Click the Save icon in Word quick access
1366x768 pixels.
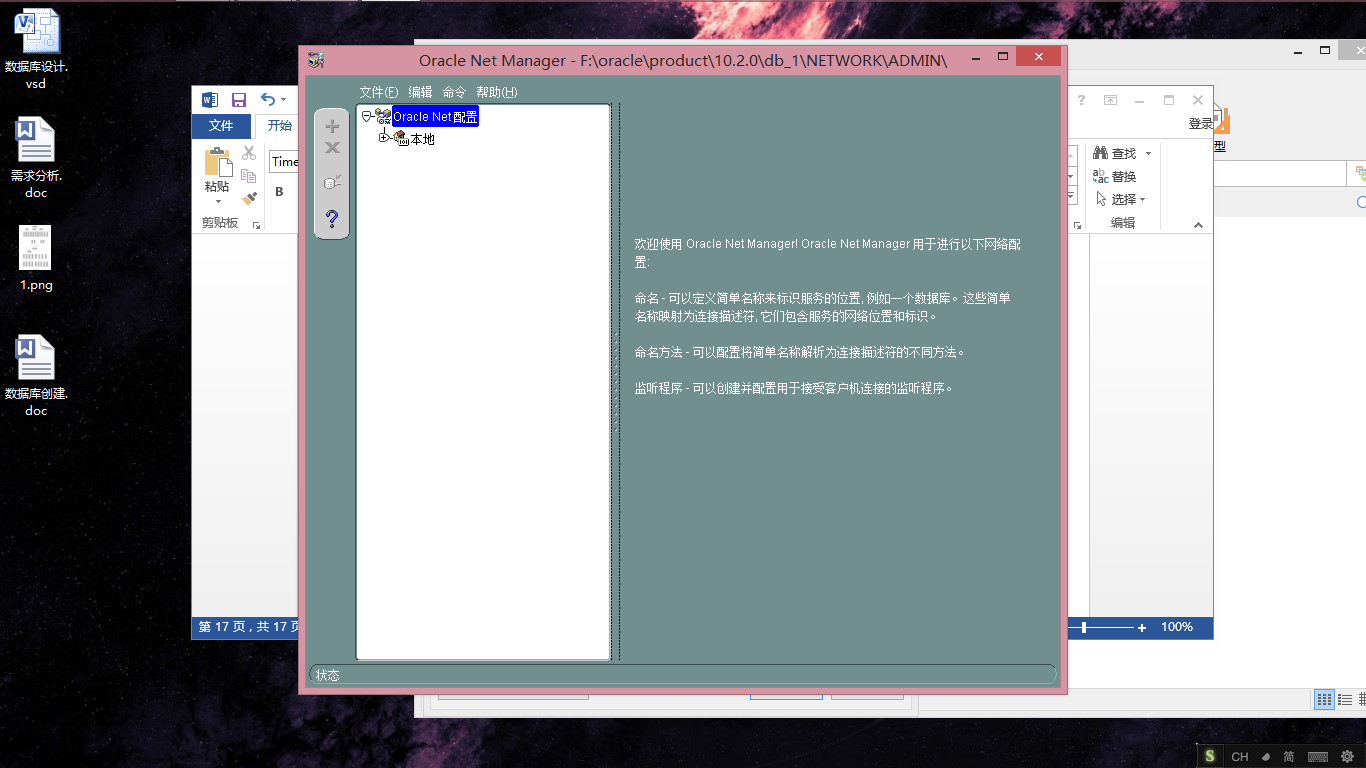239,100
